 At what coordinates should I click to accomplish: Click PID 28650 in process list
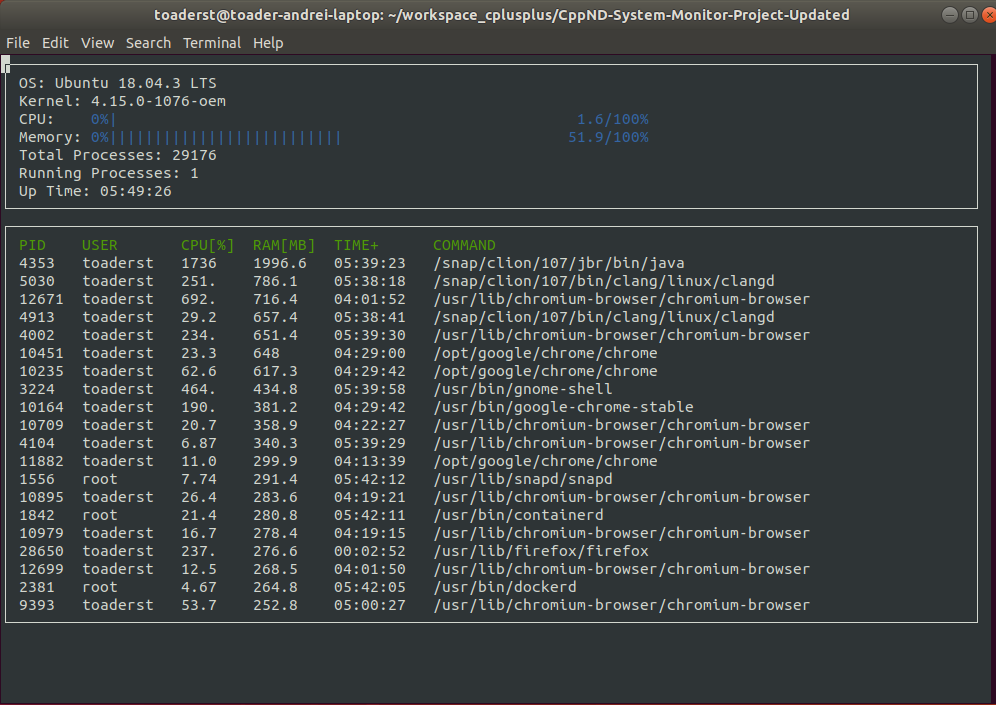point(41,551)
